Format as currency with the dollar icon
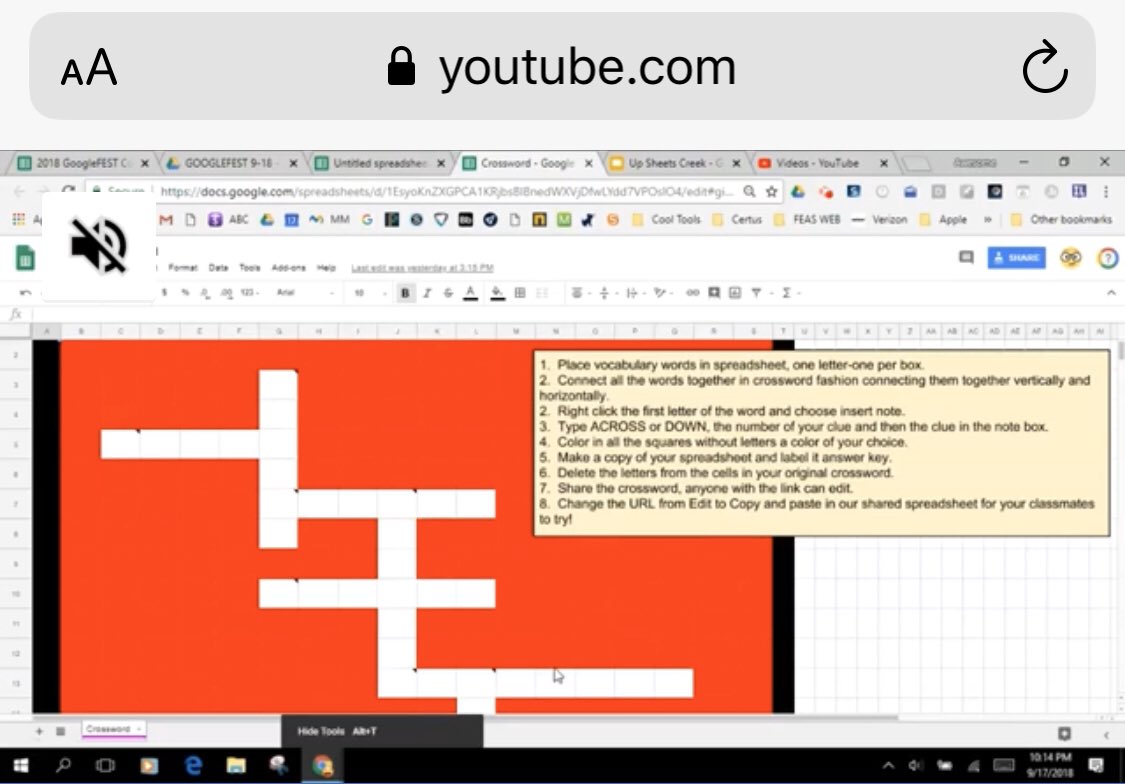Viewport: 1125px width, 784px height. click(165, 293)
